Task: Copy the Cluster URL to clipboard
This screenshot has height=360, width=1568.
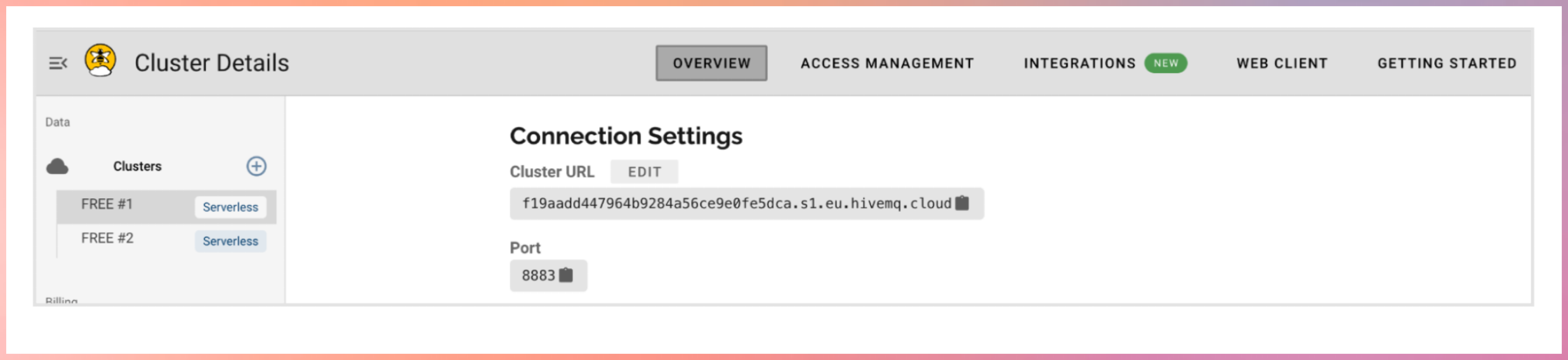Action: click(x=962, y=203)
